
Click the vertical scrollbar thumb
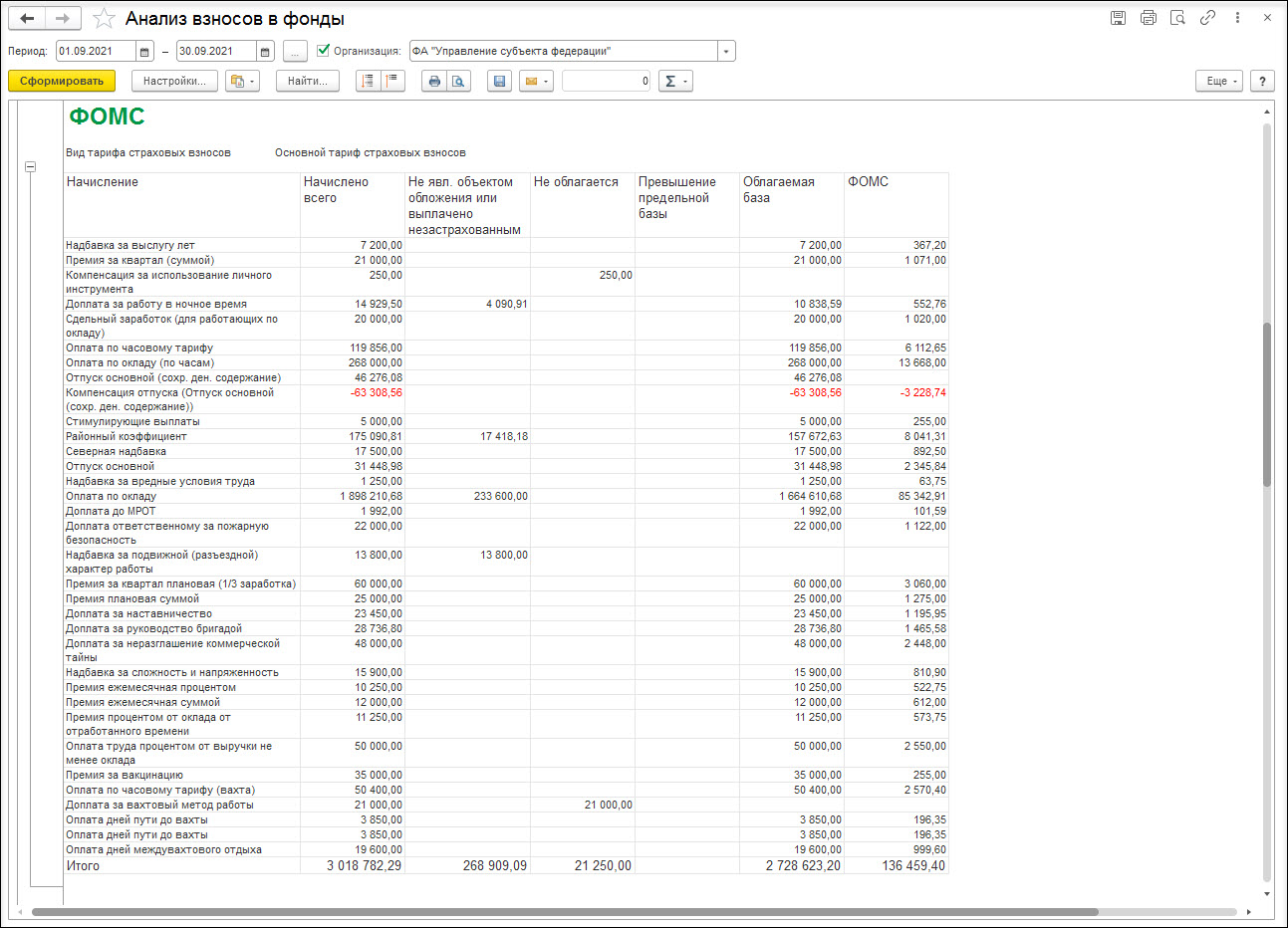click(1267, 403)
